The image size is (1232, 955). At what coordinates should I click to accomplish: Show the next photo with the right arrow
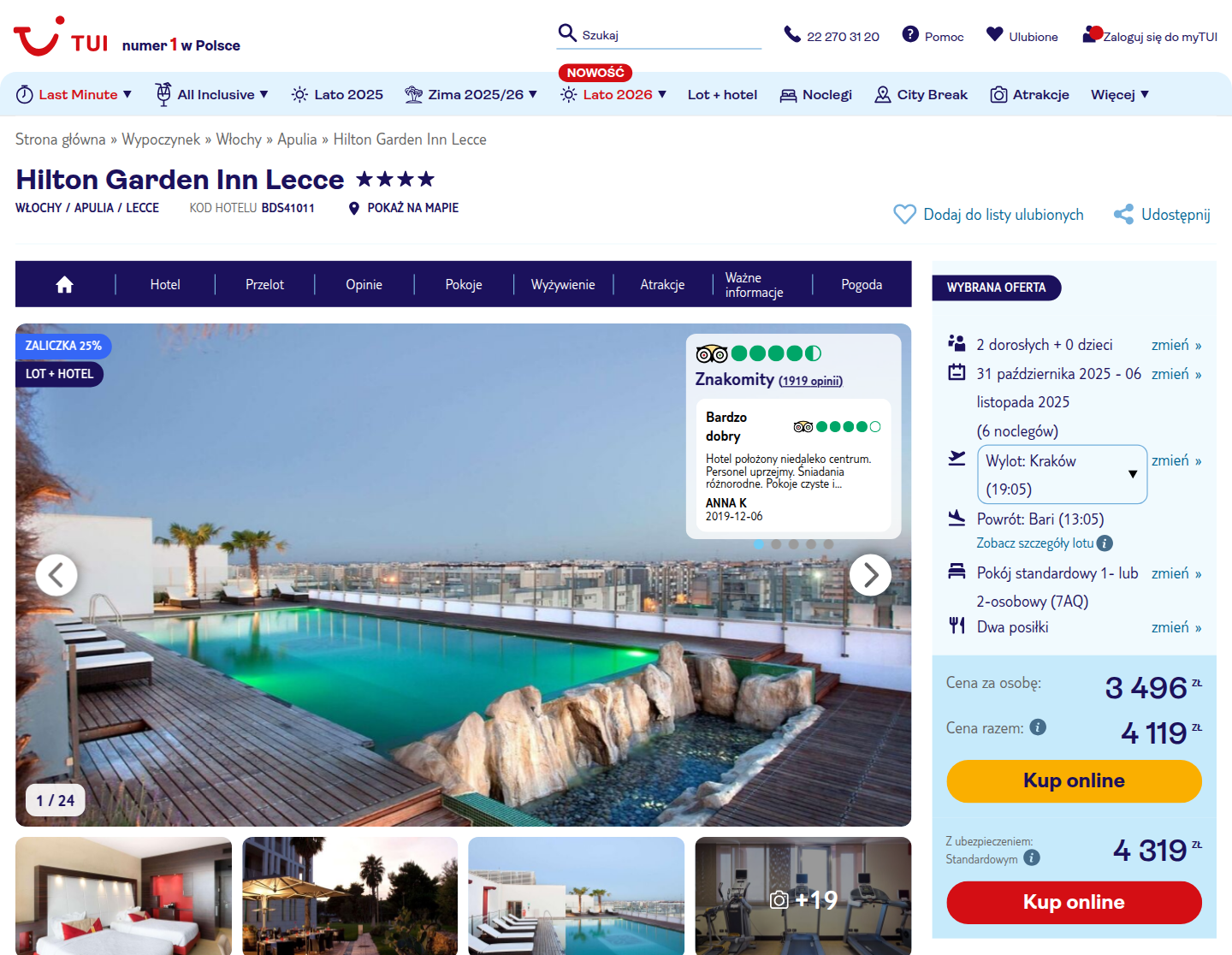[870, 575]
